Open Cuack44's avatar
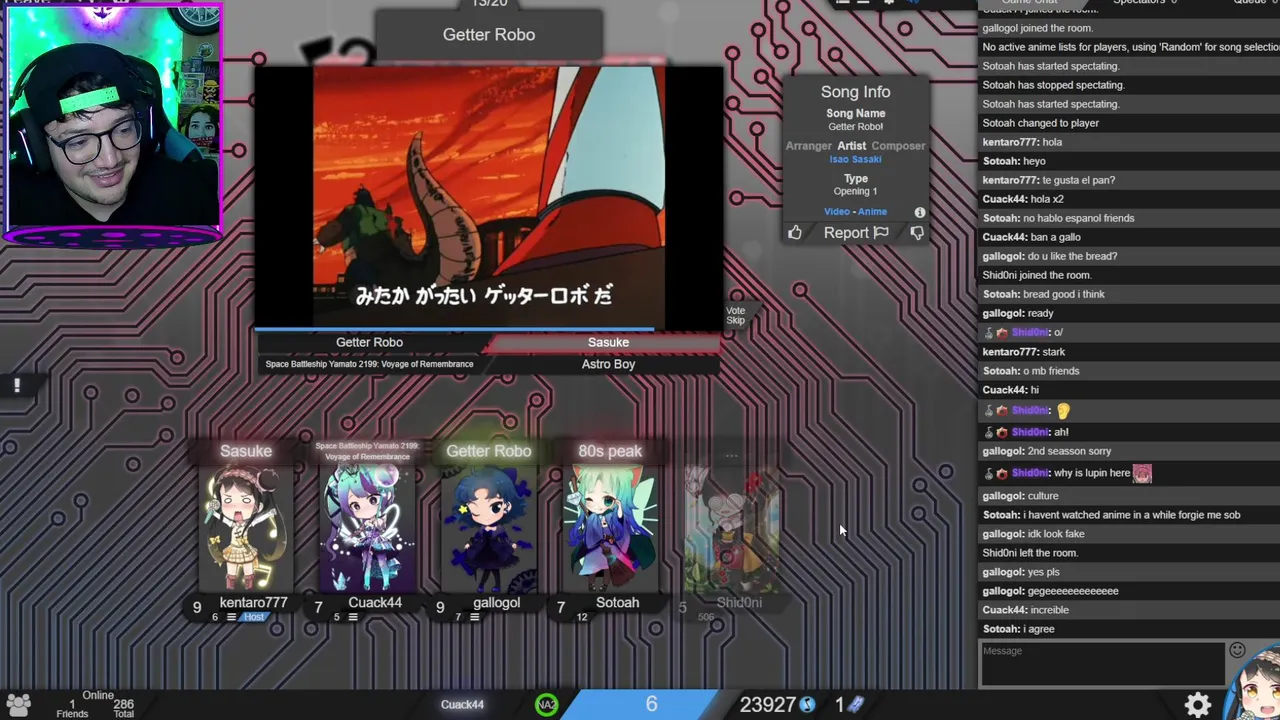The width and height of the screenshot is (1280, 720). click(x=367, y=527)
